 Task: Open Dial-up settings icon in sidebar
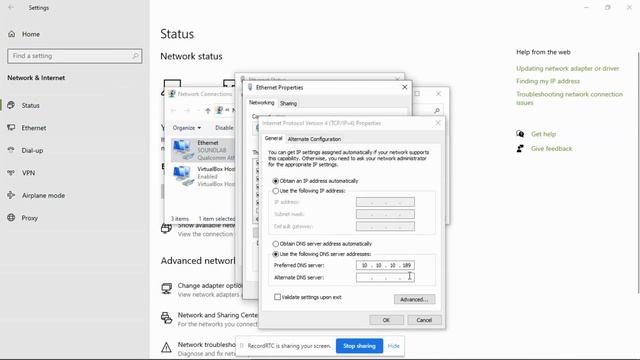[11, 150]
